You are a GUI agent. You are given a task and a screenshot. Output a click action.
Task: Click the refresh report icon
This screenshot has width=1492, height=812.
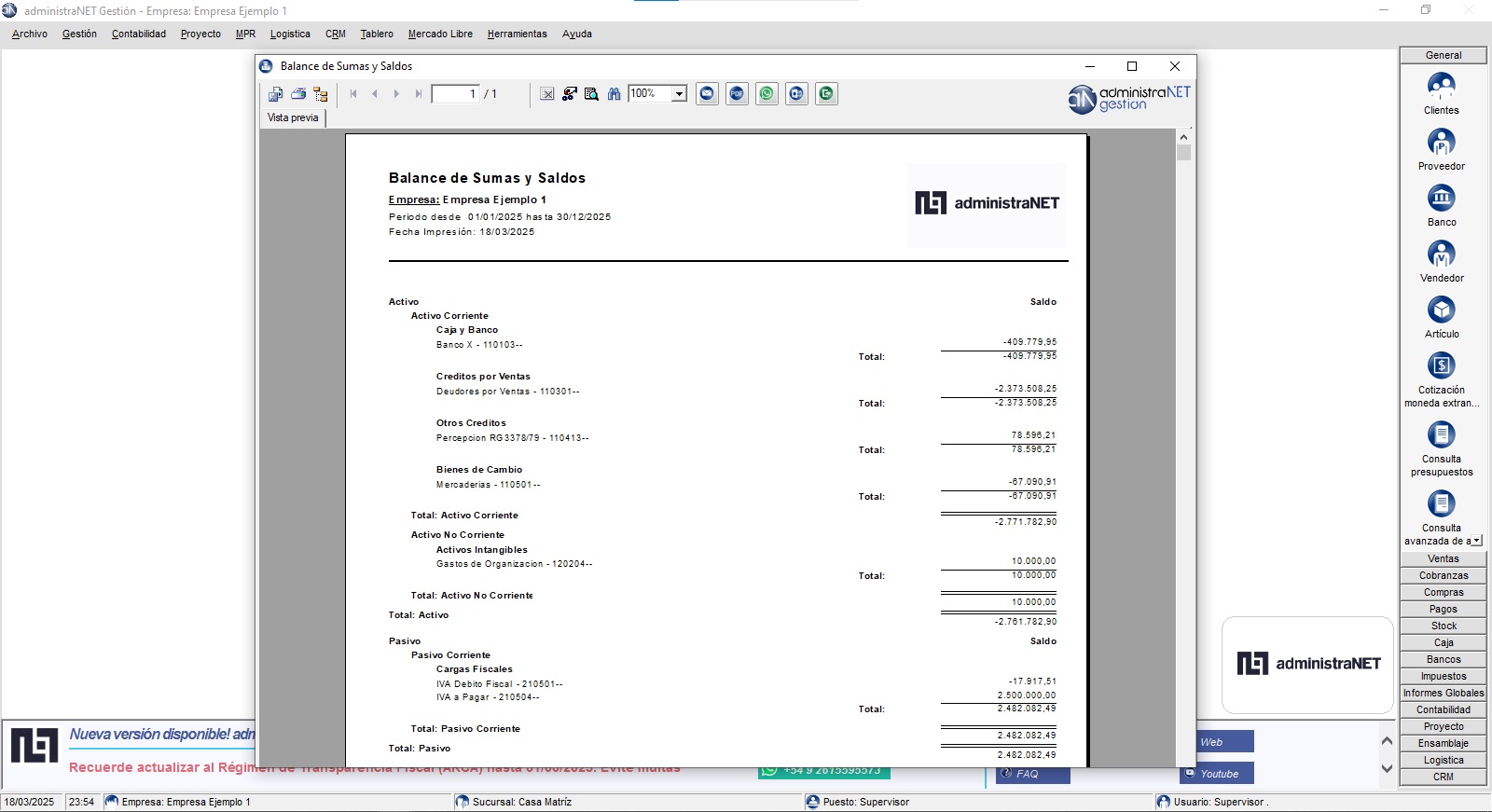(570, 94)
